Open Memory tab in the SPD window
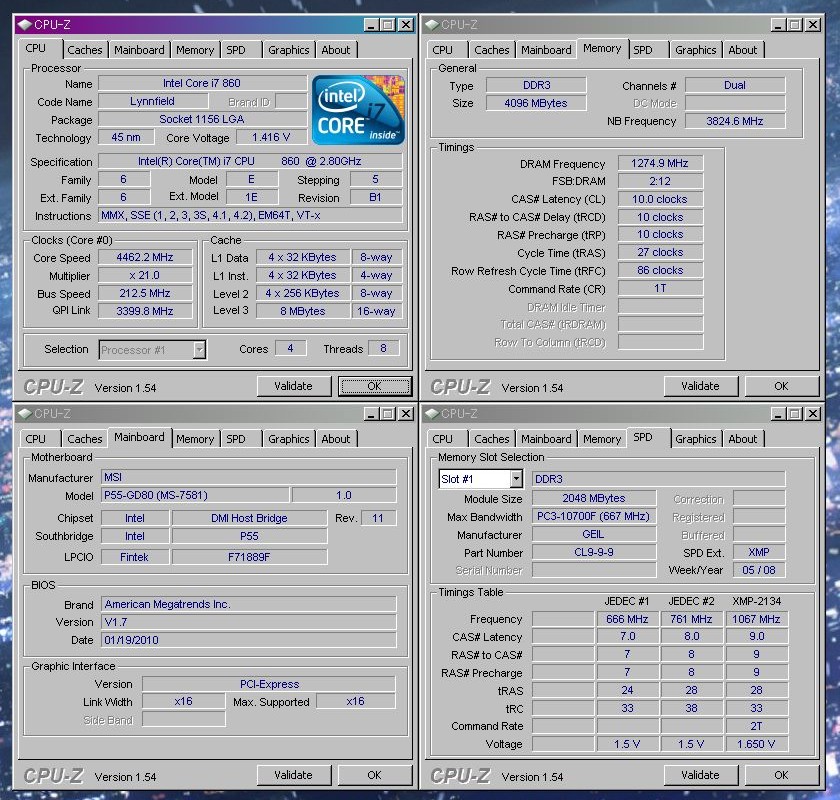 pyautogui.click(x=602, y=439)
